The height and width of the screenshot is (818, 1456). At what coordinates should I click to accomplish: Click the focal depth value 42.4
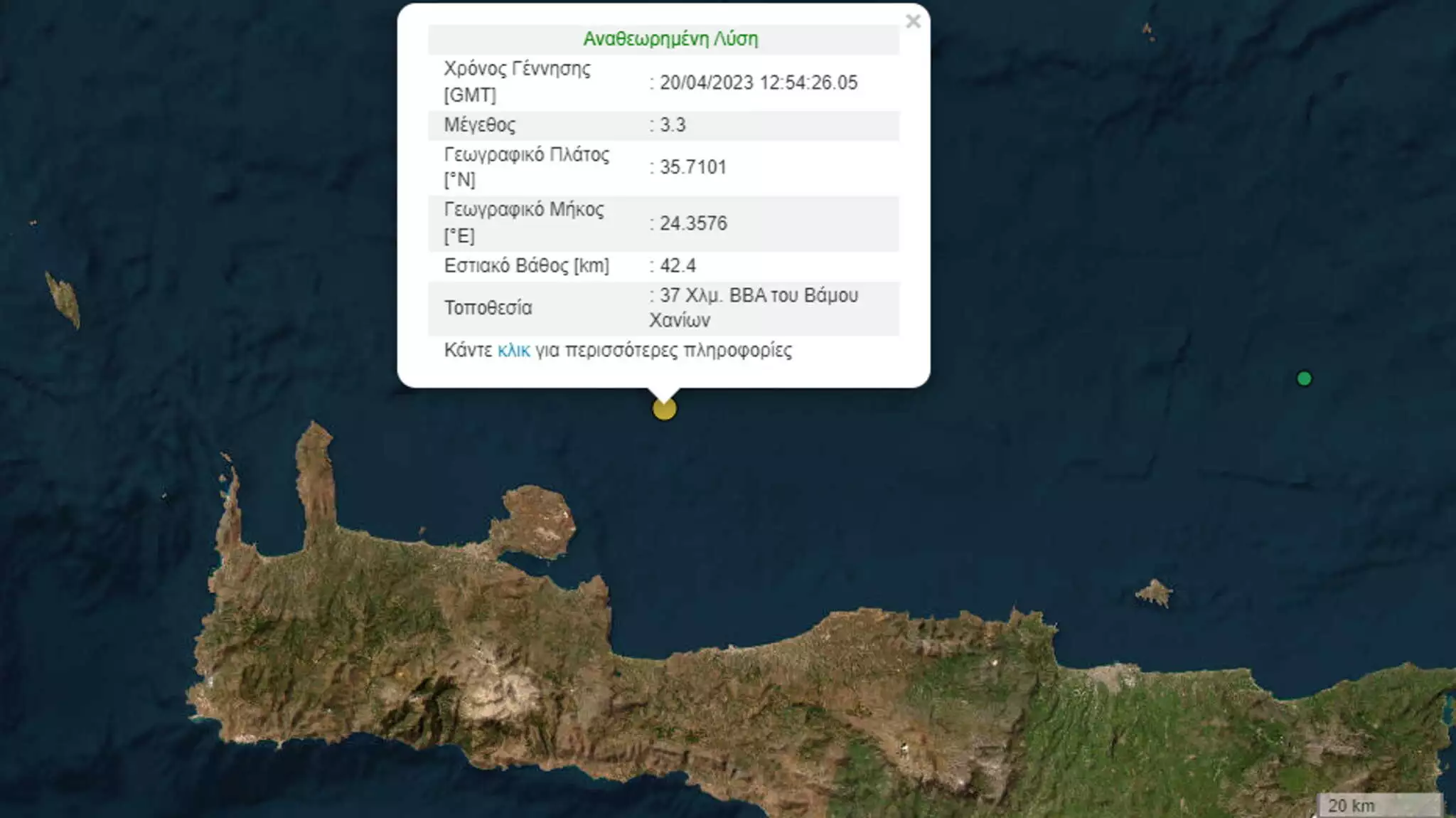(678, 266)
